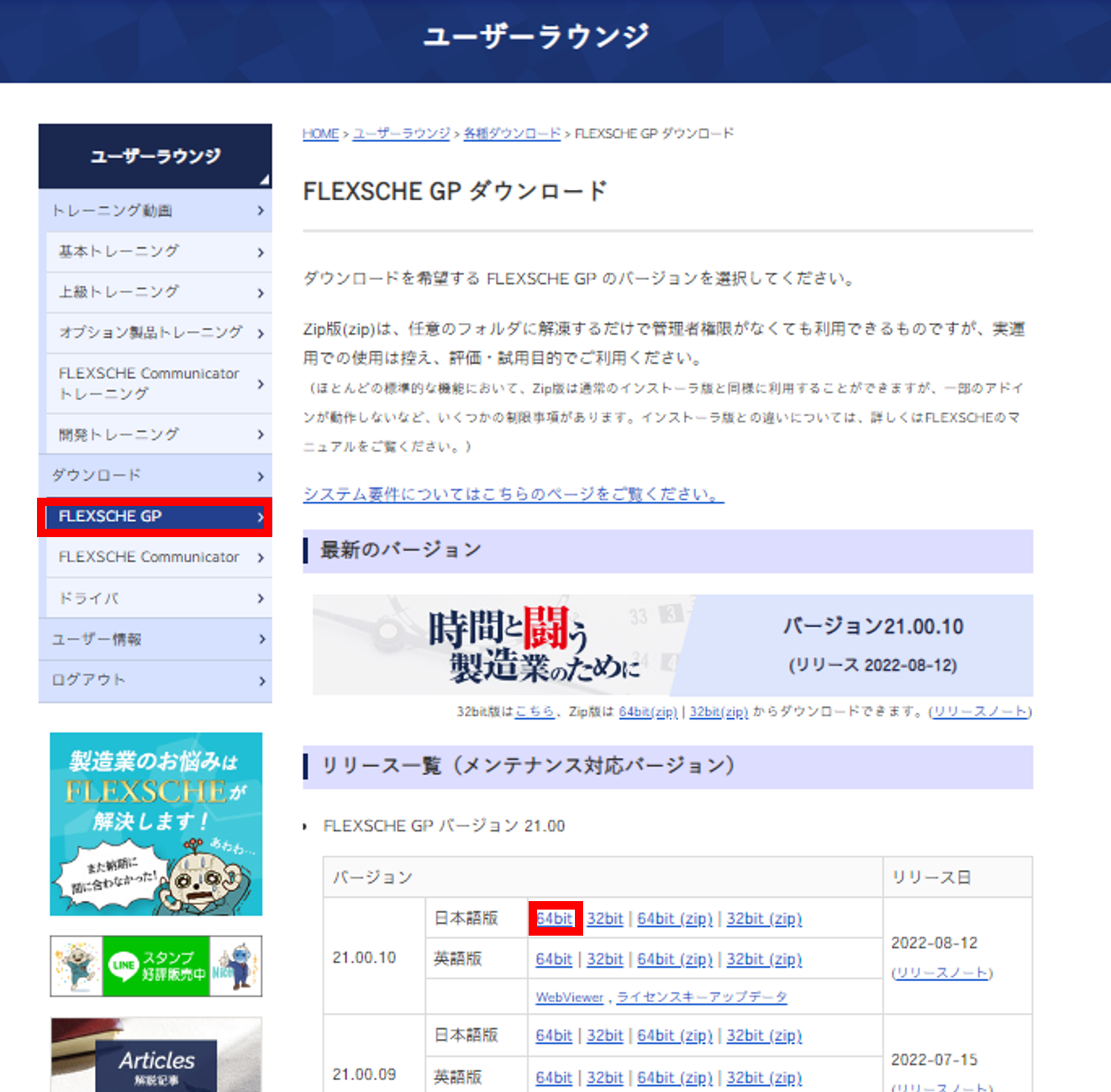
Task: Open 各種ダウンロード breadcrumb link
Action: tap(512, 134)
